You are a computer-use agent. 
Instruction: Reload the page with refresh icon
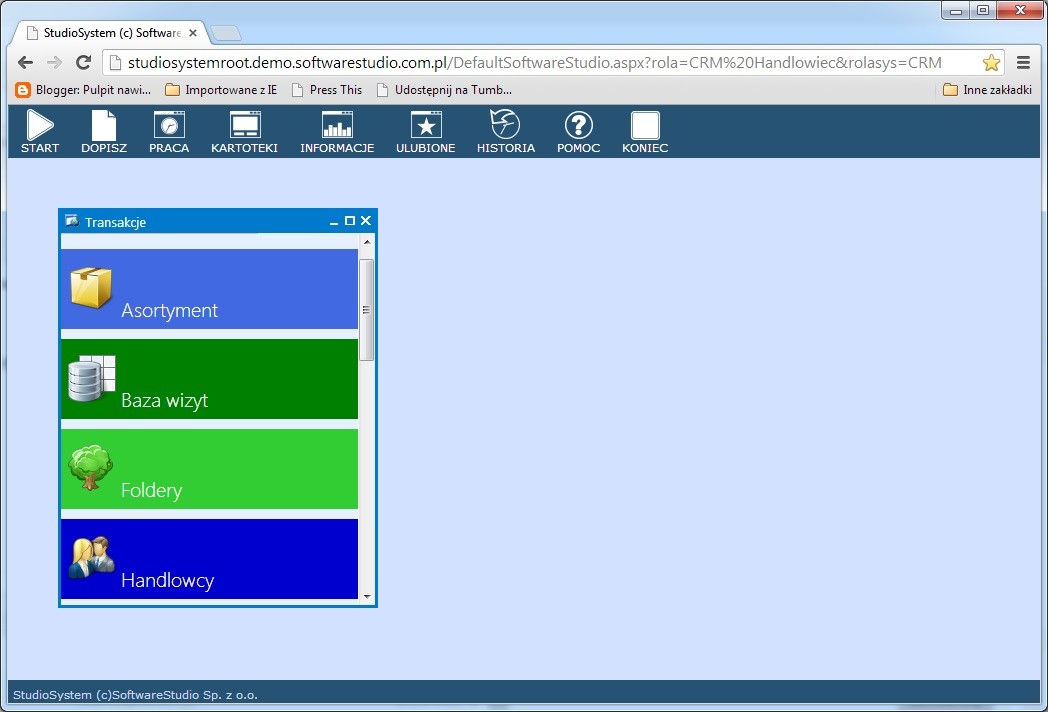coord(84,63)
